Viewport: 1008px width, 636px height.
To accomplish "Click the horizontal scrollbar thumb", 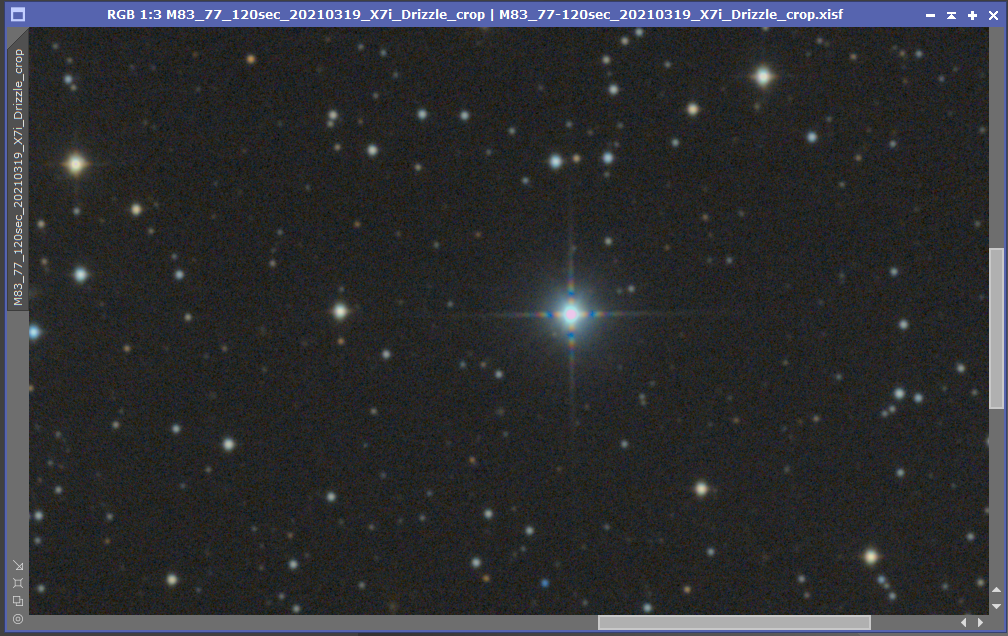I will coord(734,622).
